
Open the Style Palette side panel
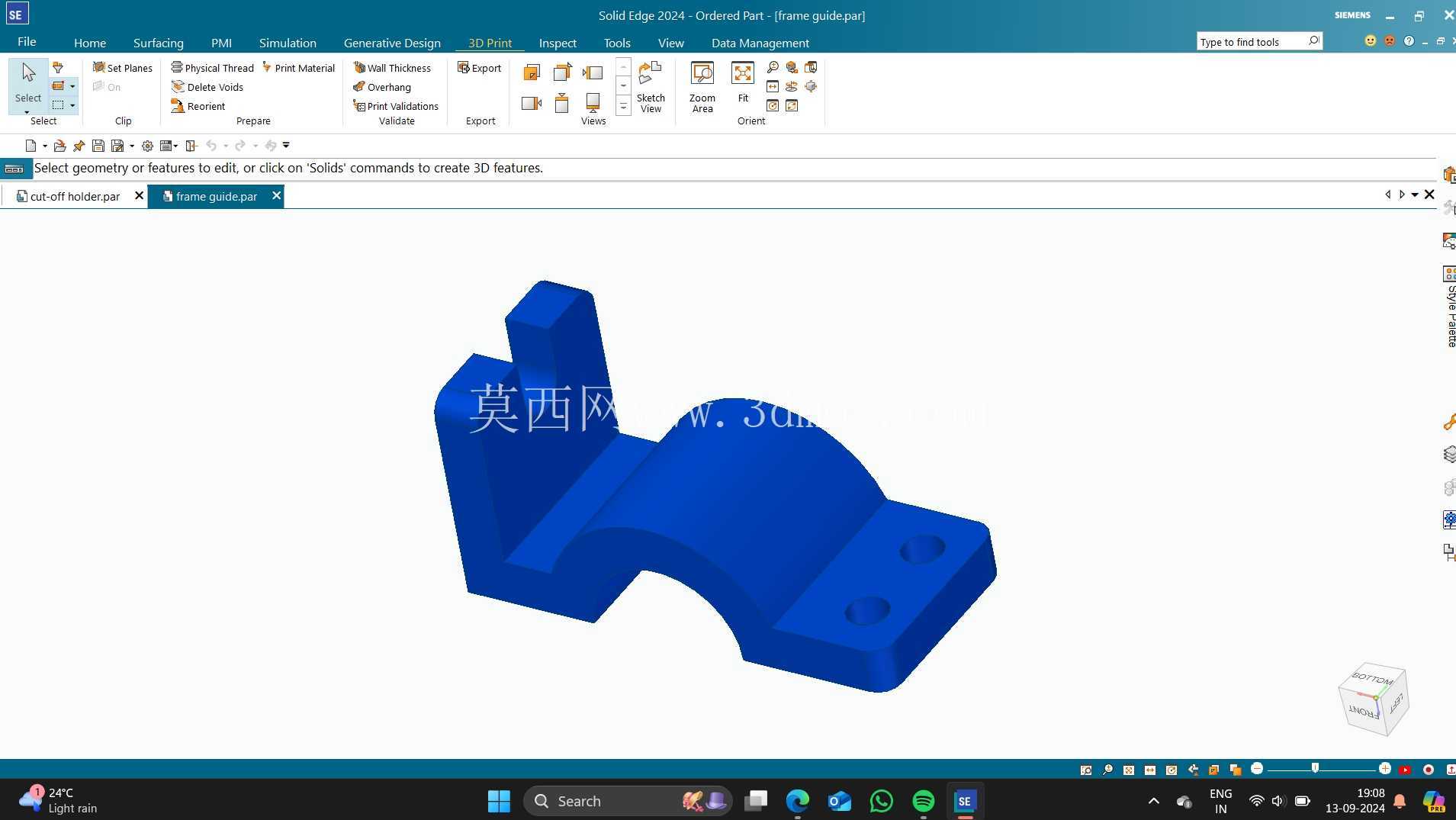point(1450,306)
